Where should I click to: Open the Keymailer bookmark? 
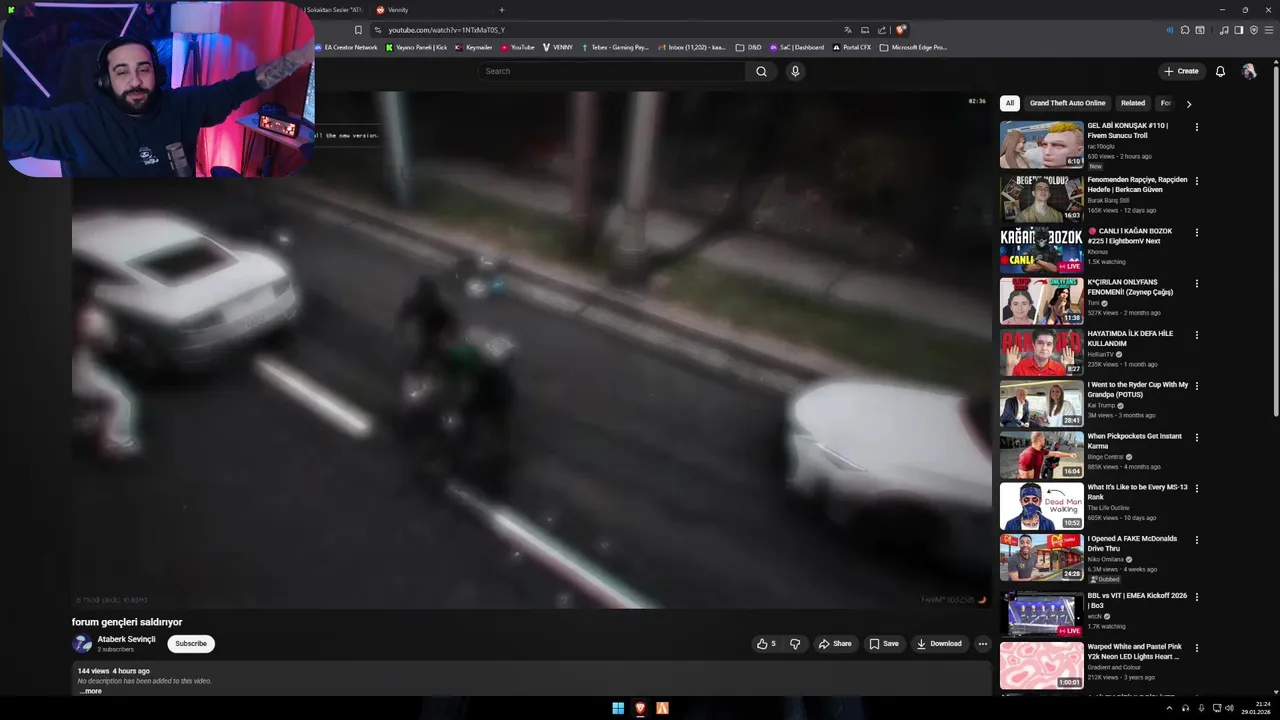click(474, 47)
